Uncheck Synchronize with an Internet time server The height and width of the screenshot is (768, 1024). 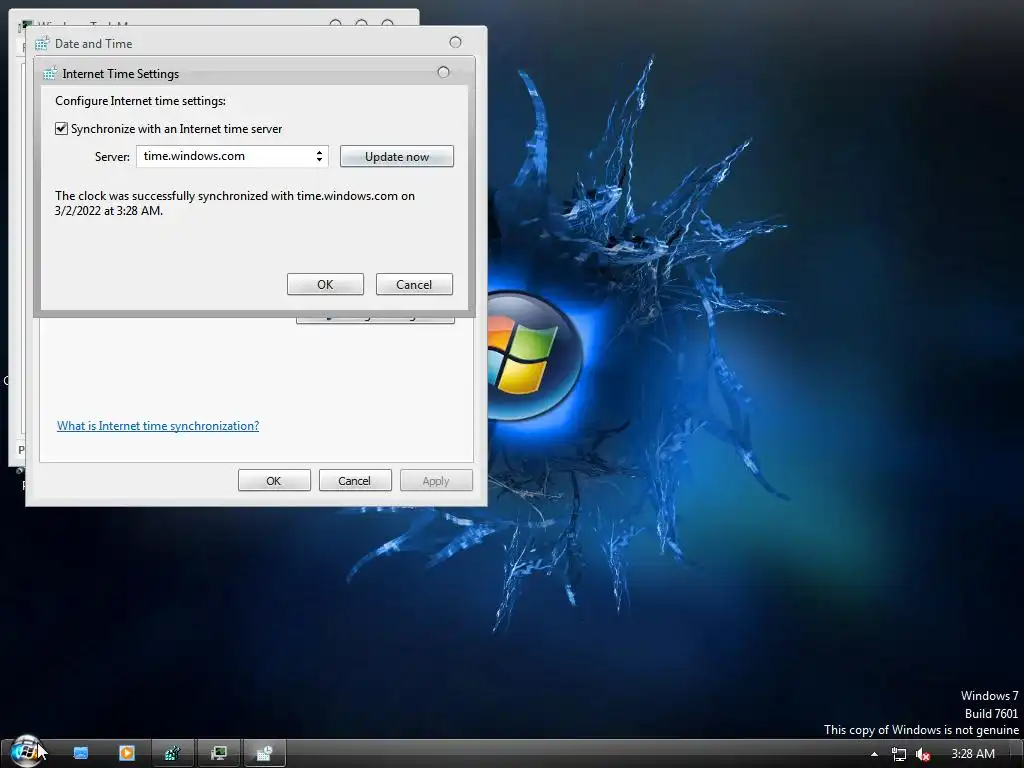click(61, 129)
